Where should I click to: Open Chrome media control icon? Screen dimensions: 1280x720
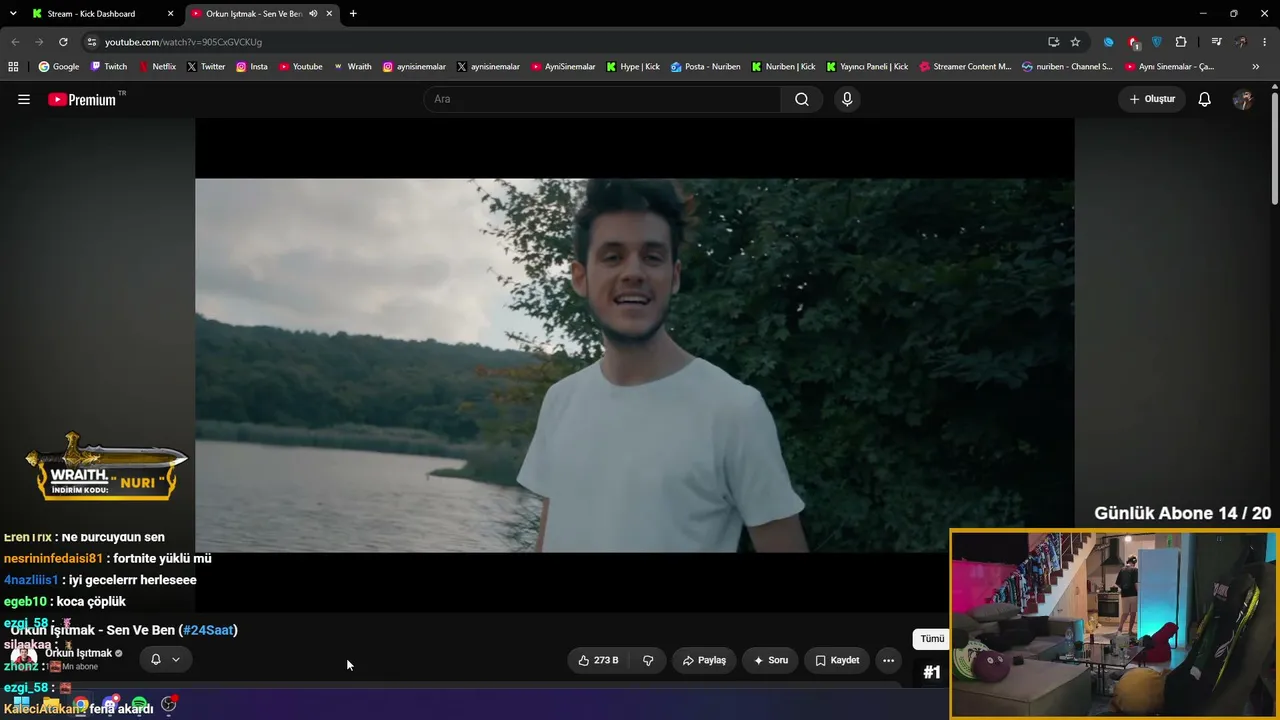(x=1216, y=42)
